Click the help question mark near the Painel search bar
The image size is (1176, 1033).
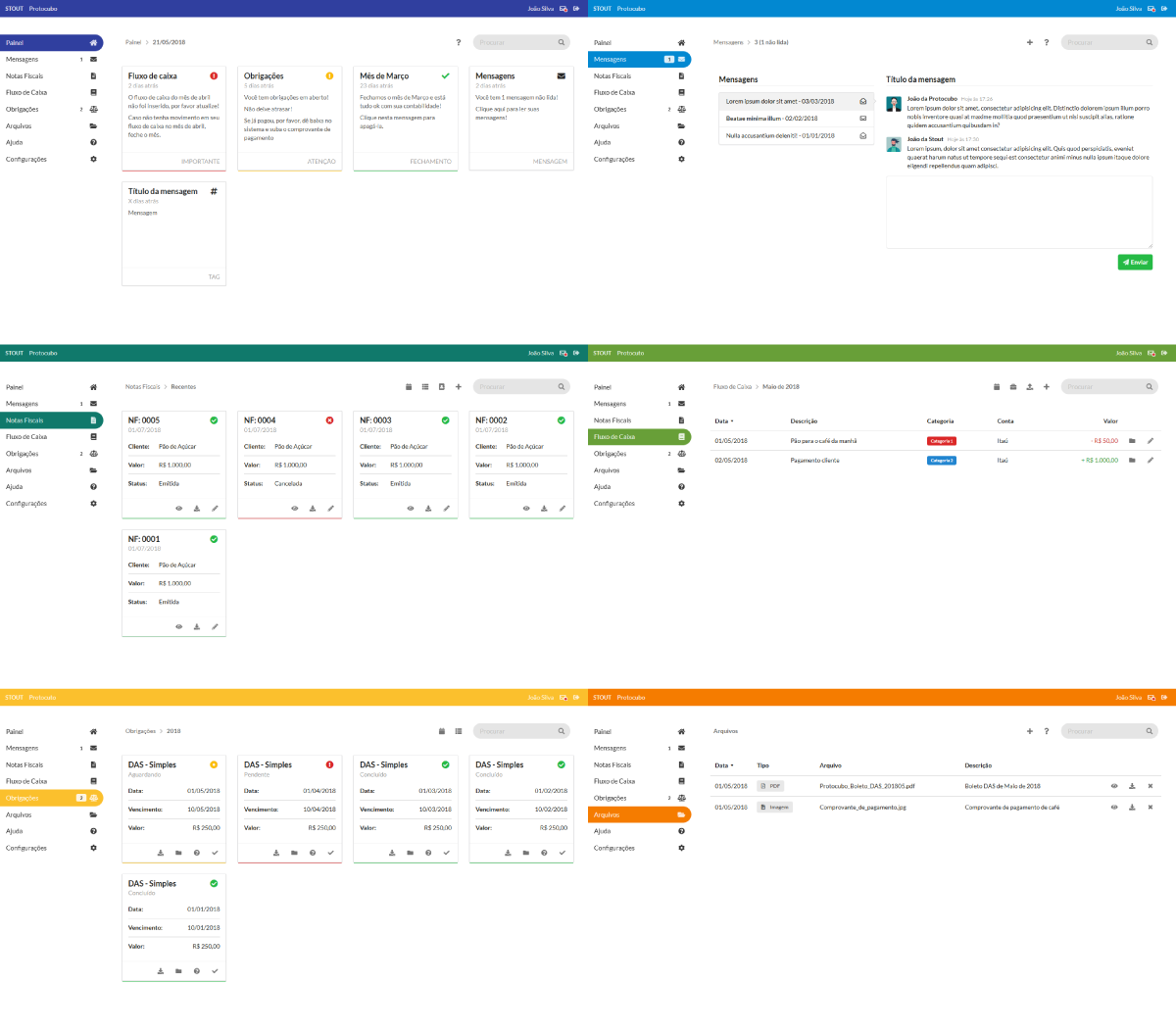(x=459, y=43)
